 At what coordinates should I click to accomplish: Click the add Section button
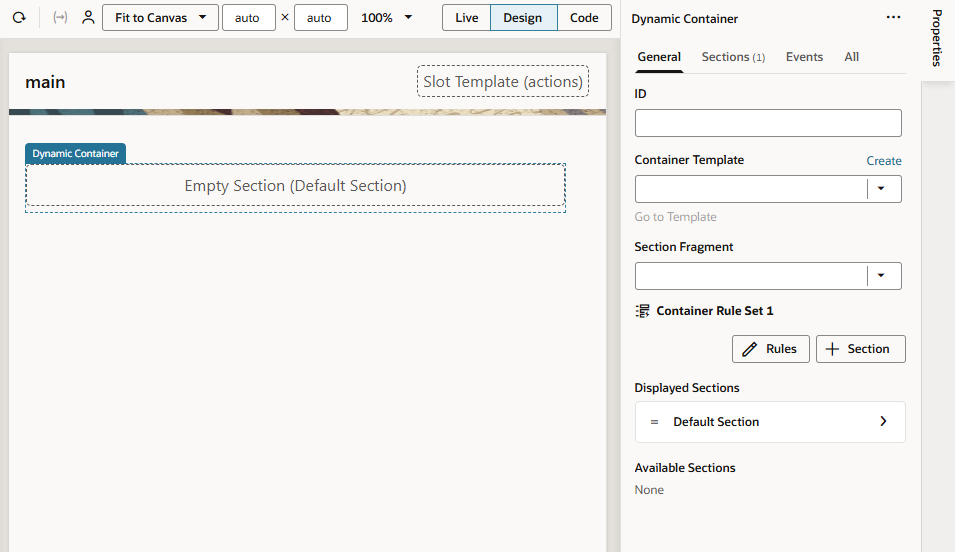pyautogui.click(x=861, y=349)
